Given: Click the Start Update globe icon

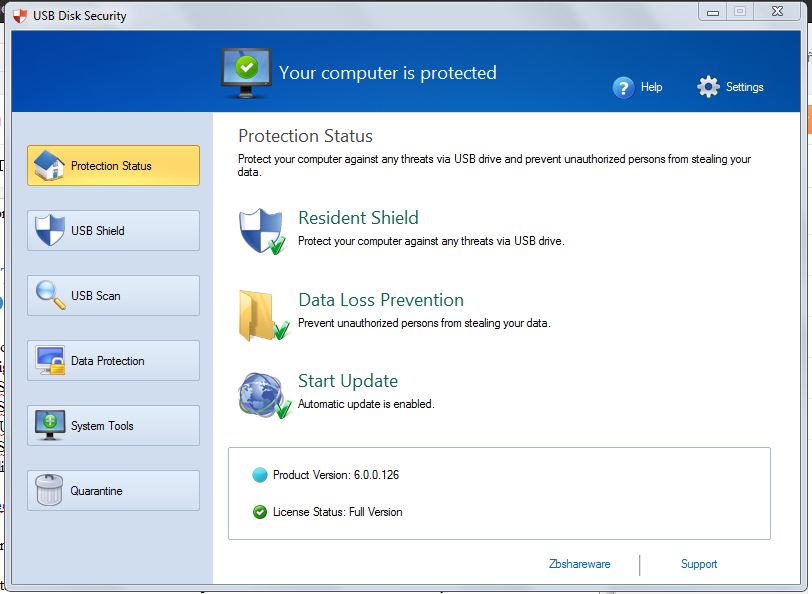Looking at the screenshot, I should click(265, 395).
